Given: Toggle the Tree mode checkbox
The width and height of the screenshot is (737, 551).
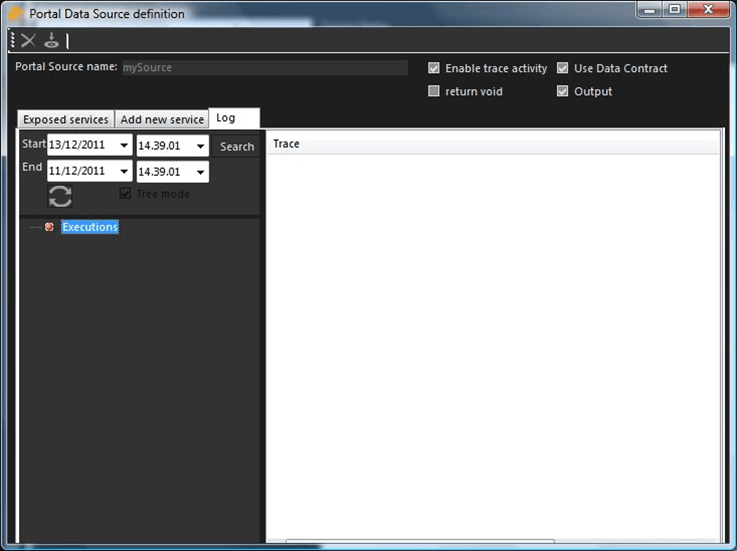Looking at the screenshot, I should [125, 193].
